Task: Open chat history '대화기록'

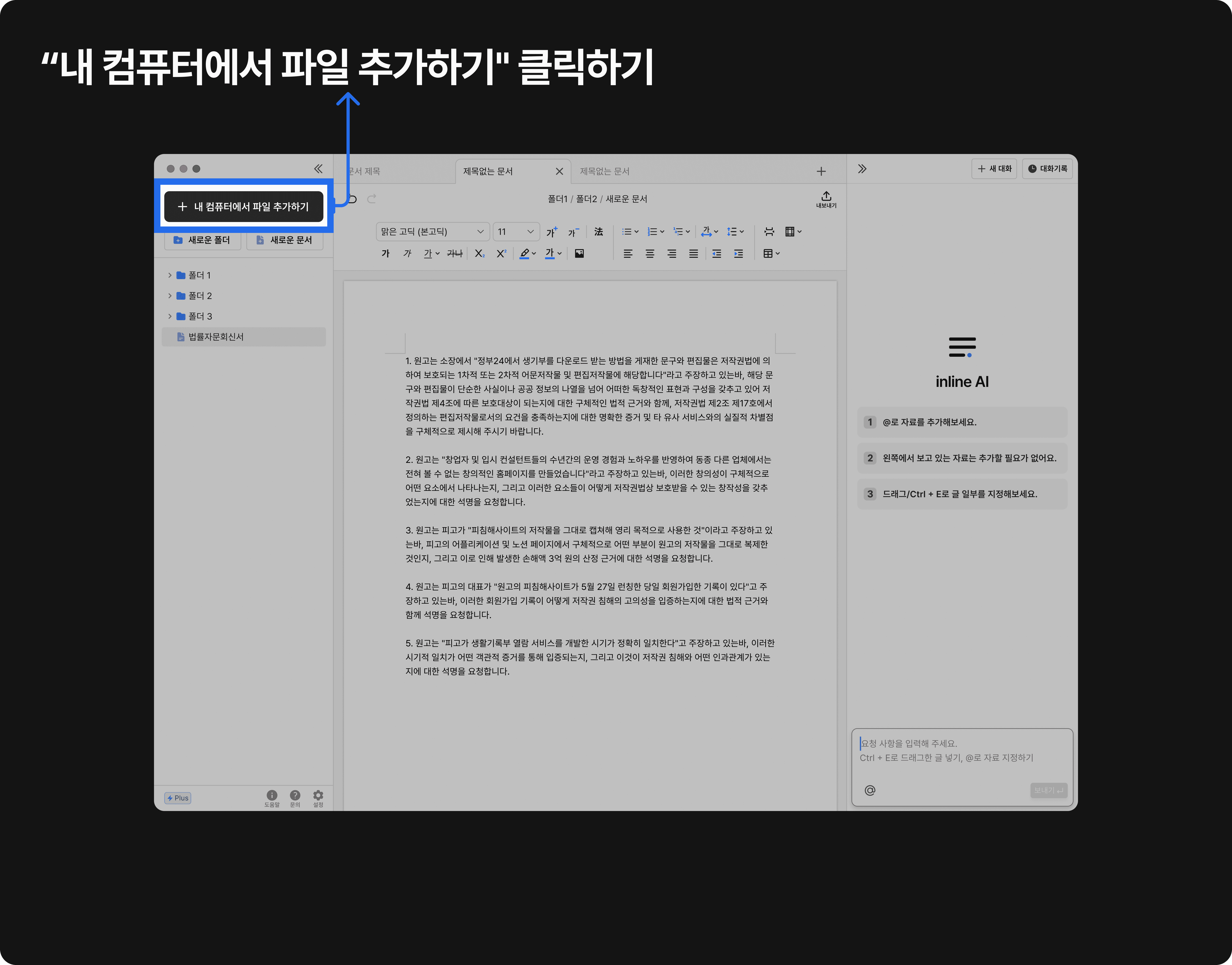Action: coord(1047,169)
